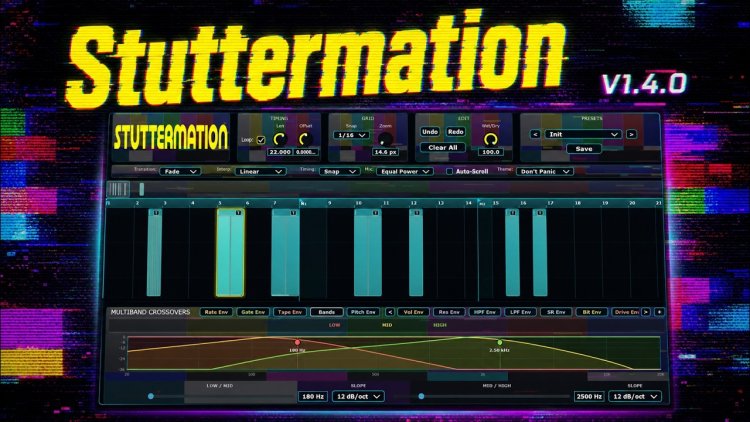Open the Theme Don't Panic dropdown

pyautogui.click(x=544, y=171)
